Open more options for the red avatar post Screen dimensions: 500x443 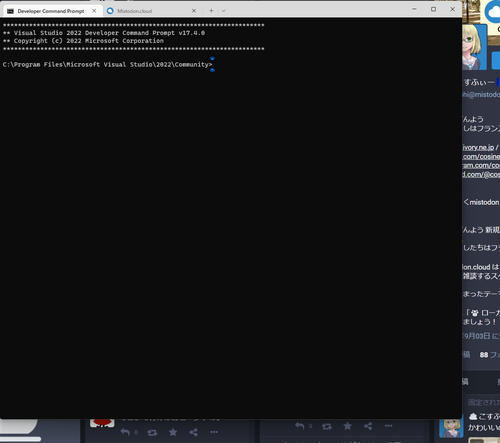pos(214,432)
